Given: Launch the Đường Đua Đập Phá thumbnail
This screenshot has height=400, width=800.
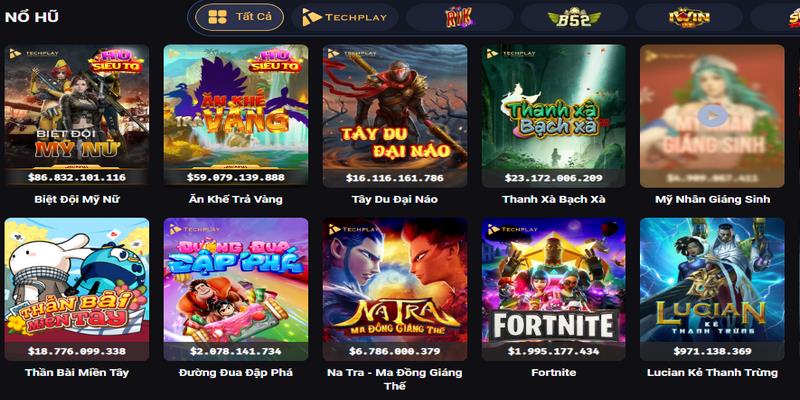Looking at the screenshot, I should point(236,289).
